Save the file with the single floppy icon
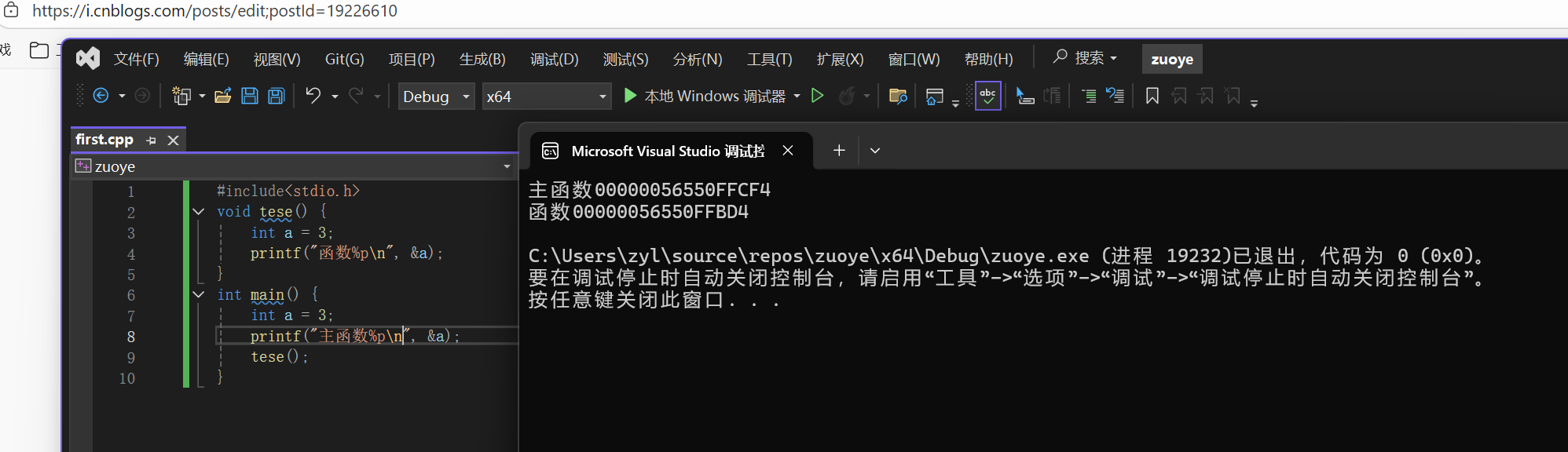The width and height of the screenshot is (1568, 452). [x=250, y=96]
